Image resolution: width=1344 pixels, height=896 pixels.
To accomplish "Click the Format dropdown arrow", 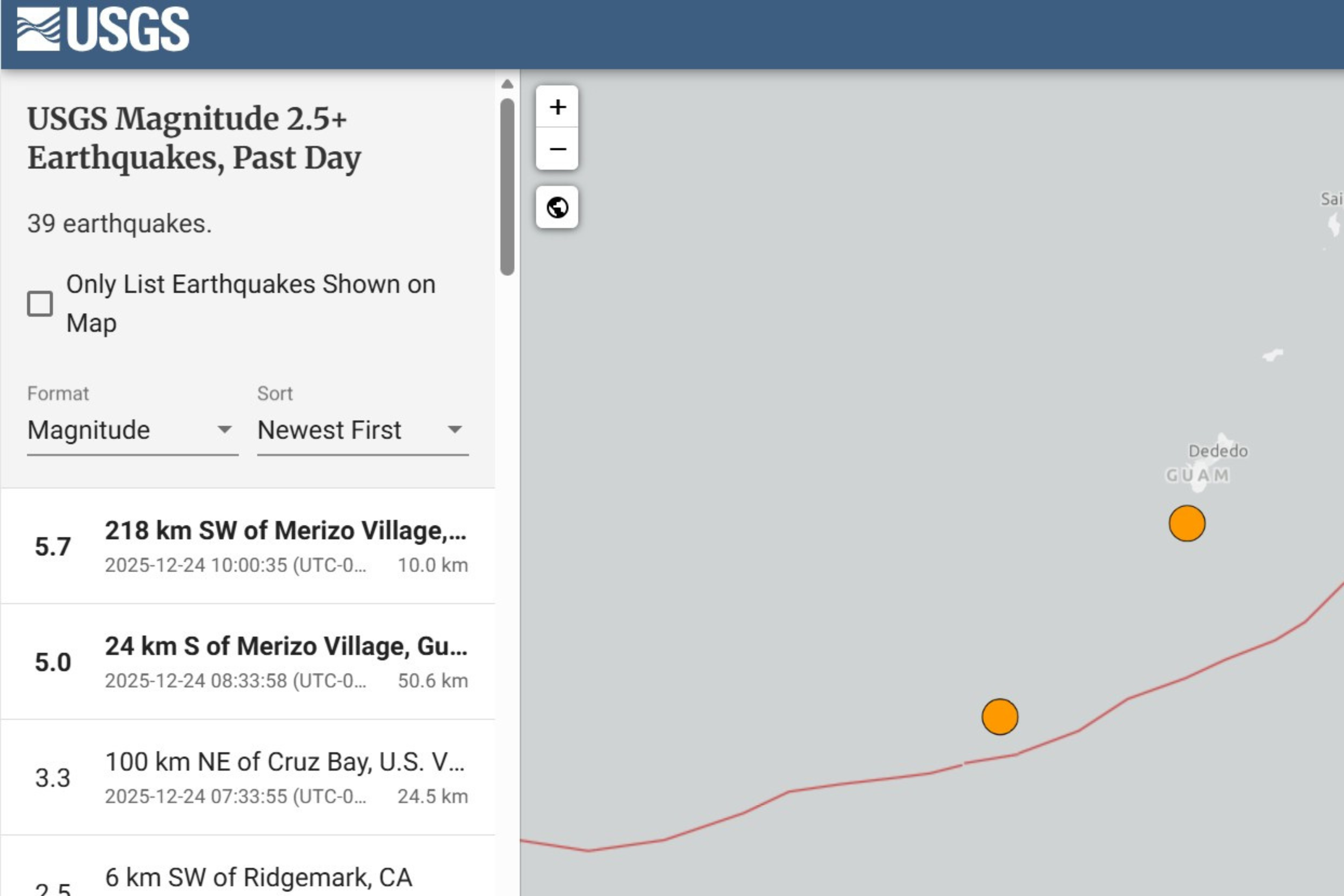I will 224,430.
